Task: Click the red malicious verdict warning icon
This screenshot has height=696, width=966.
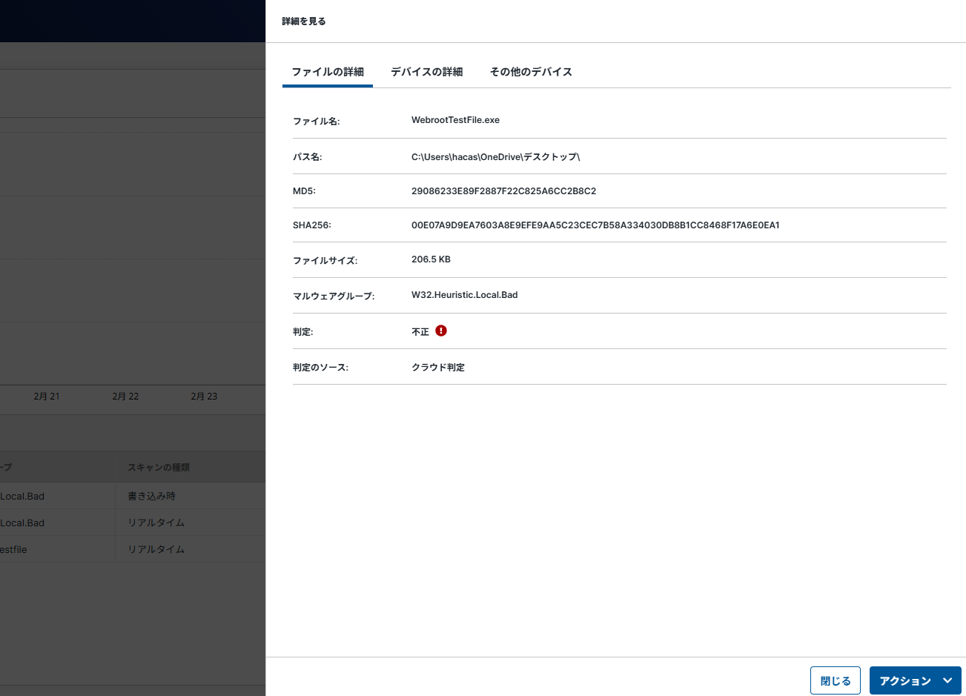Action: (x=441, y=331)
